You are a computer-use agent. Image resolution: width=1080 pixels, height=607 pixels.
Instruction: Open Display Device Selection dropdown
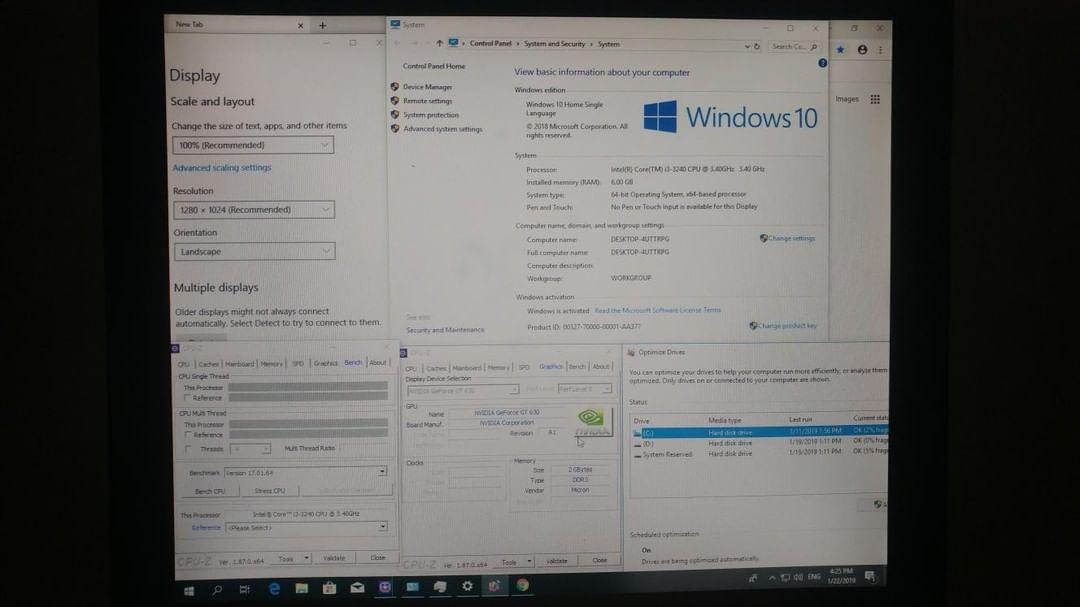463,390
